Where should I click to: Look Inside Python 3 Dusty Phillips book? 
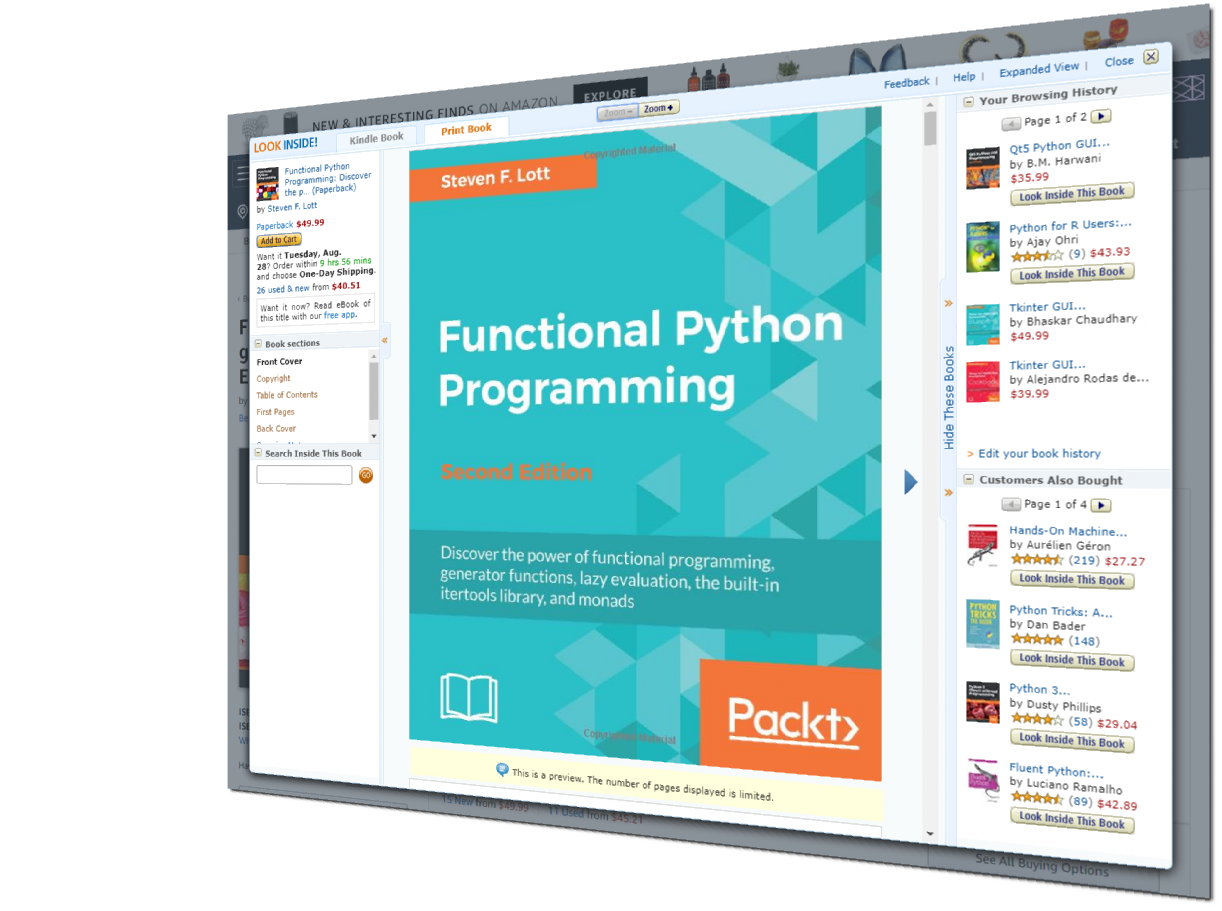click(1072, 741)
